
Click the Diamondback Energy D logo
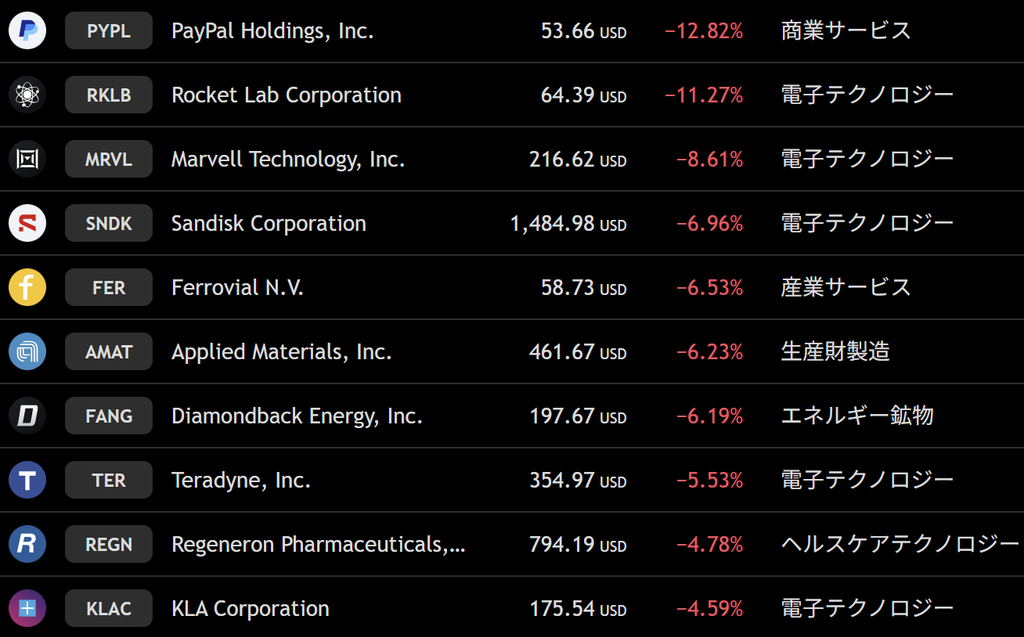pos(27,416)
